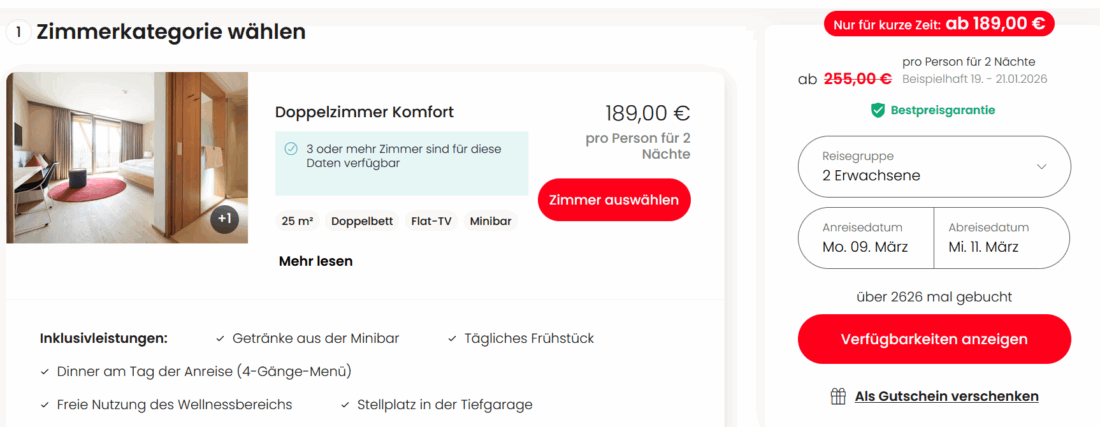The image size is (1100, 427).
Task: Click the Bestpreisgarantie shield icon
Action: [x=878, y=110]
